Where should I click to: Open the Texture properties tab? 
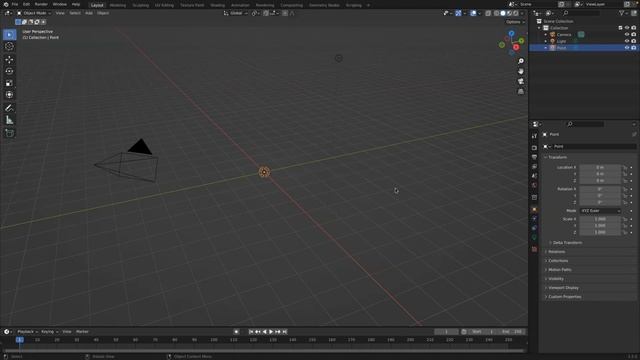(x=534, y=249)
